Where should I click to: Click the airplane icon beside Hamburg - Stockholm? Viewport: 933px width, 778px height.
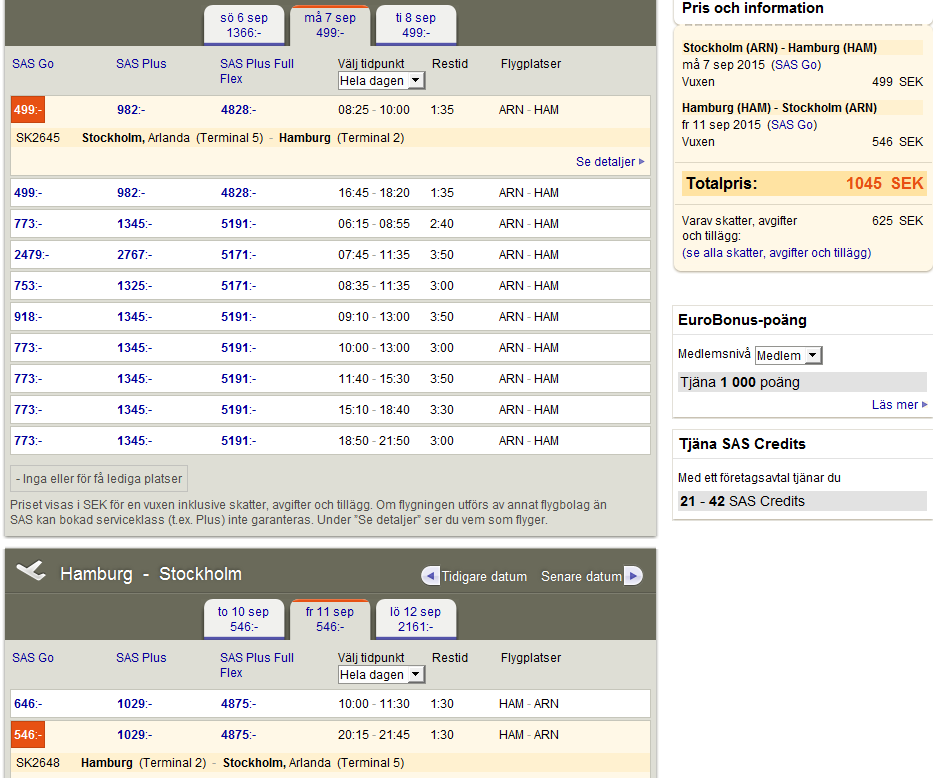(x=31, y=570)
